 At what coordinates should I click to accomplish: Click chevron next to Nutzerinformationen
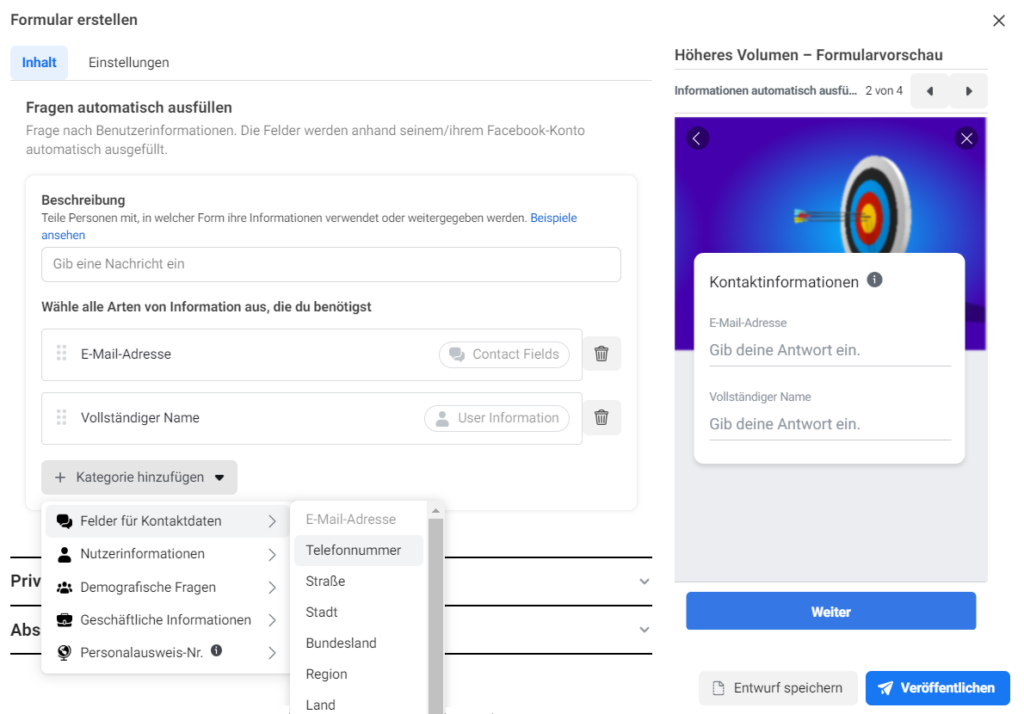coord(272,555)
